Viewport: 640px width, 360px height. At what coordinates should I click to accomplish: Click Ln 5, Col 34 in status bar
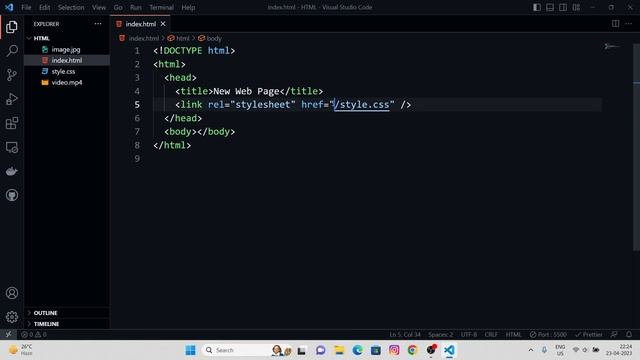(x=404, y=334)
